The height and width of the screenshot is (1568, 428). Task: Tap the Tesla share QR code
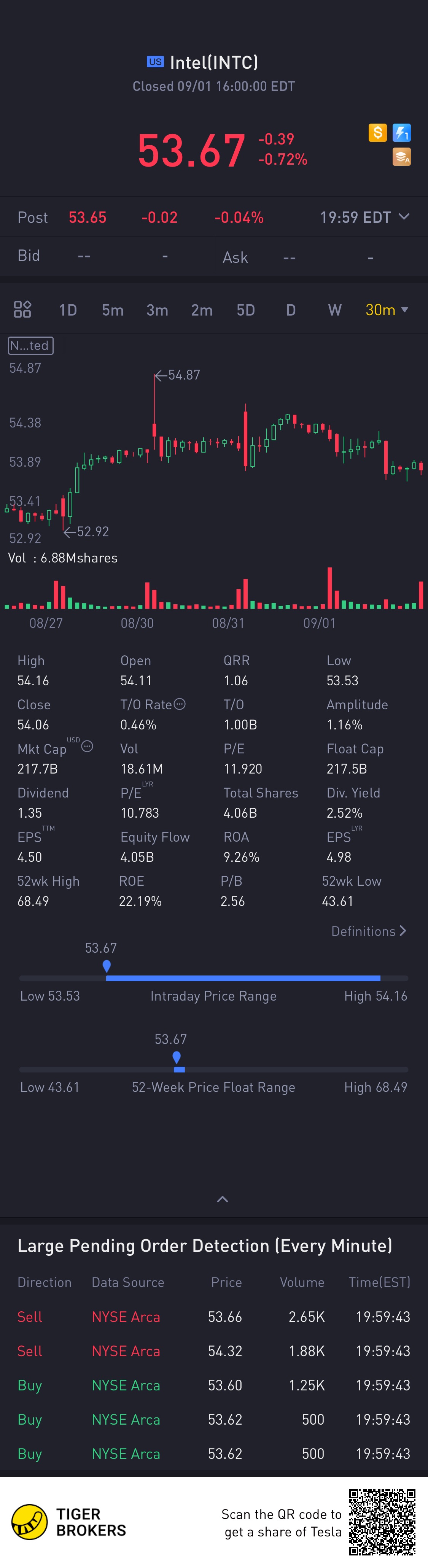[x=382, y=1522]
